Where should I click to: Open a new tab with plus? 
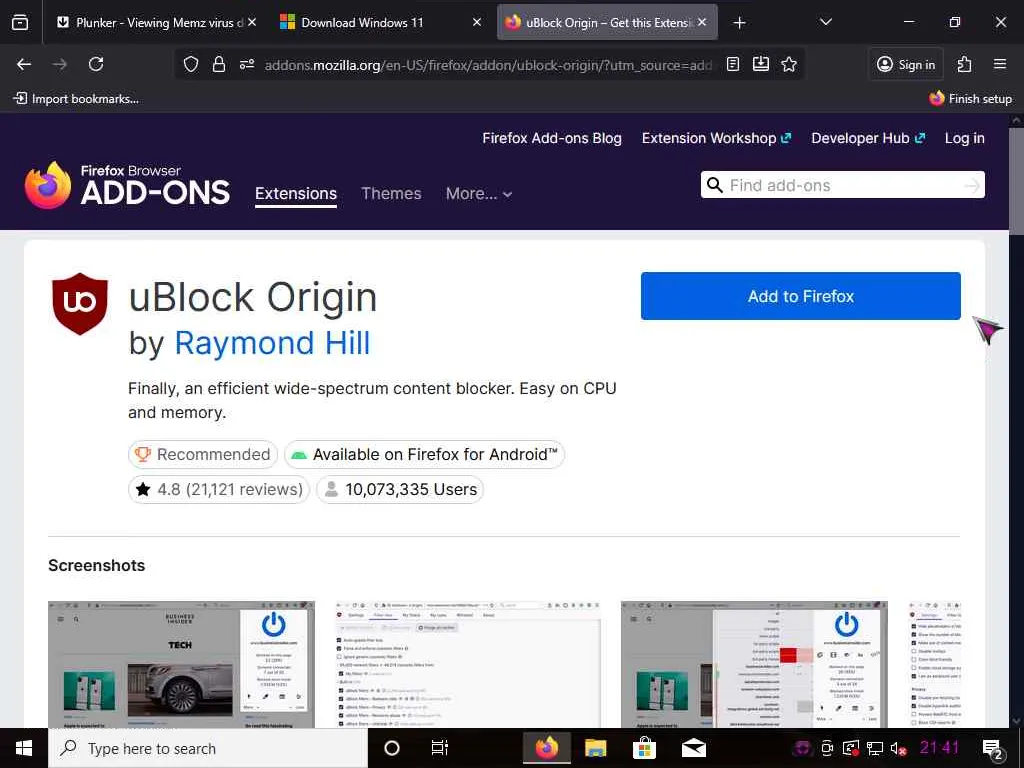point(739,23)
